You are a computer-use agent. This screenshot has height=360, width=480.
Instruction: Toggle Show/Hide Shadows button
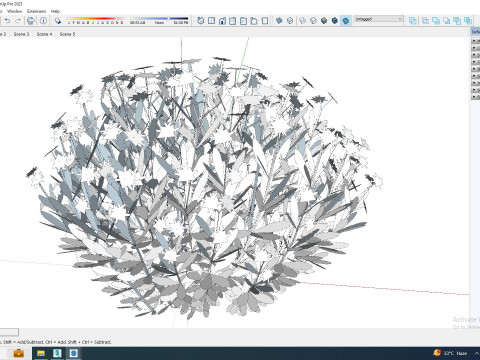coord(58,21)
